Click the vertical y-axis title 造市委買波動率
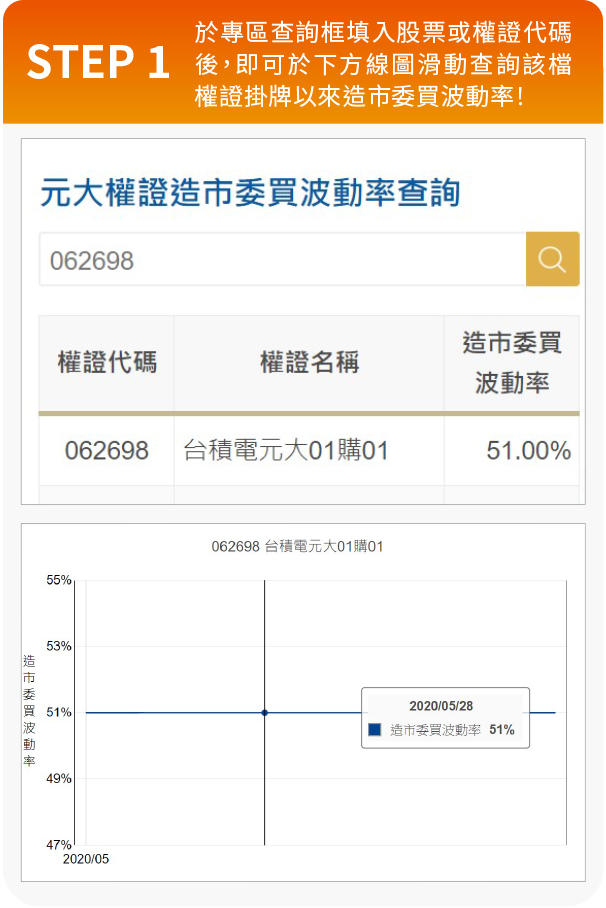606x908 pixels. [29, 711]
